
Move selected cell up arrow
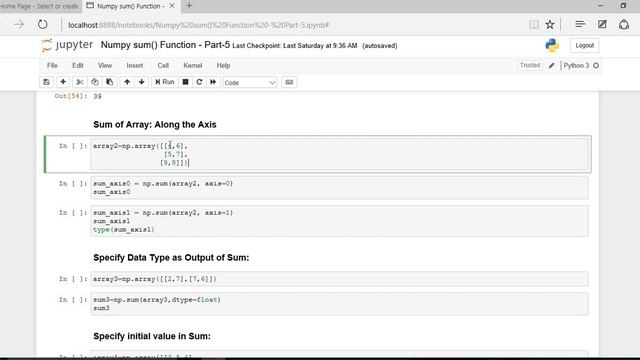point(127,82)
